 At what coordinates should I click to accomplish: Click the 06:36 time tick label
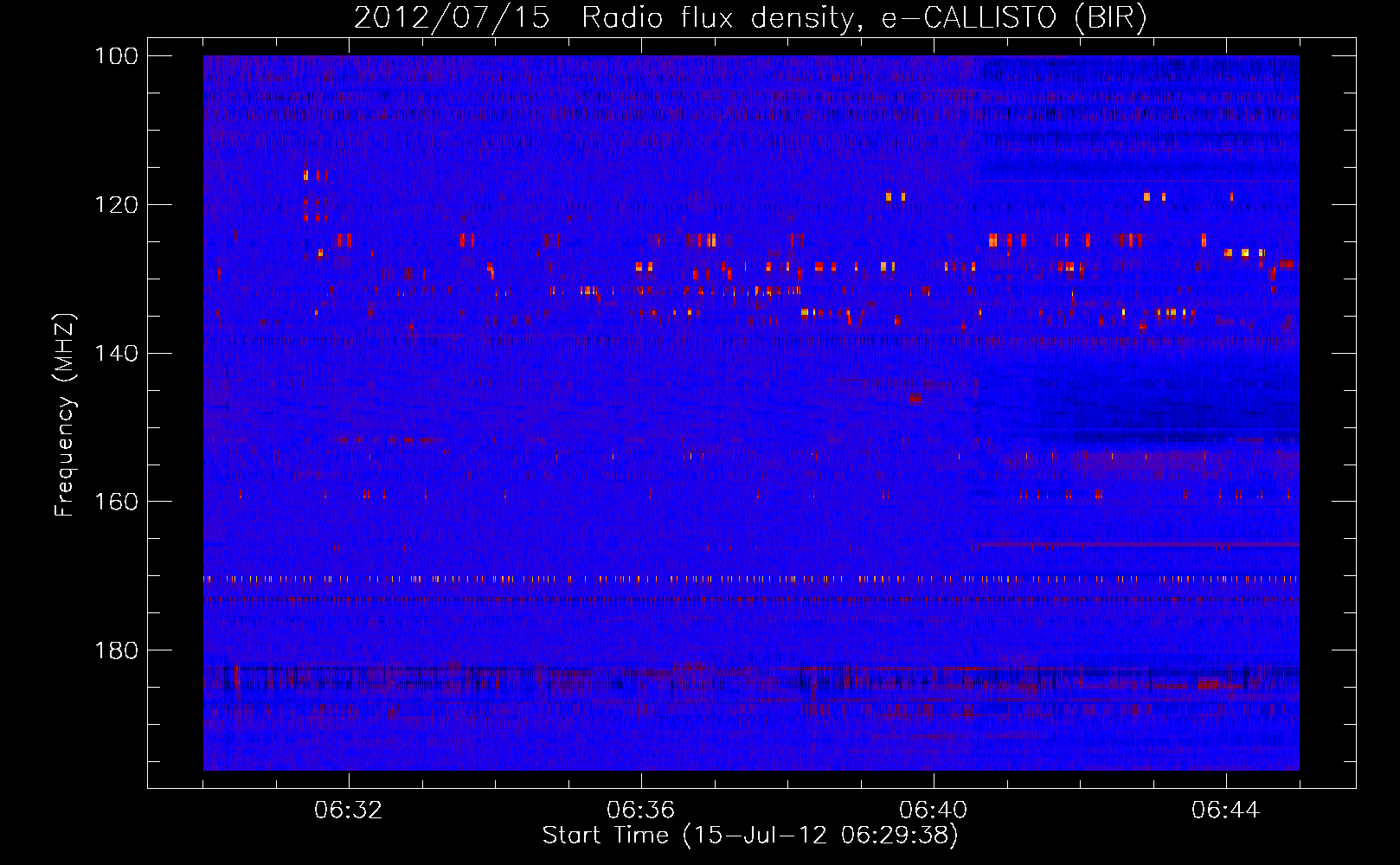(x=641, y=811)
